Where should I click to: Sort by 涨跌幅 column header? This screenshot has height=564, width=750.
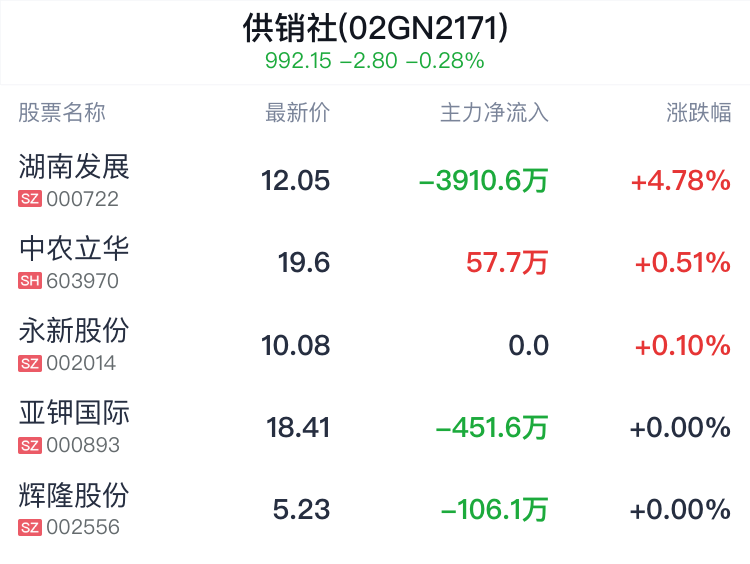[x=698, y=113]
